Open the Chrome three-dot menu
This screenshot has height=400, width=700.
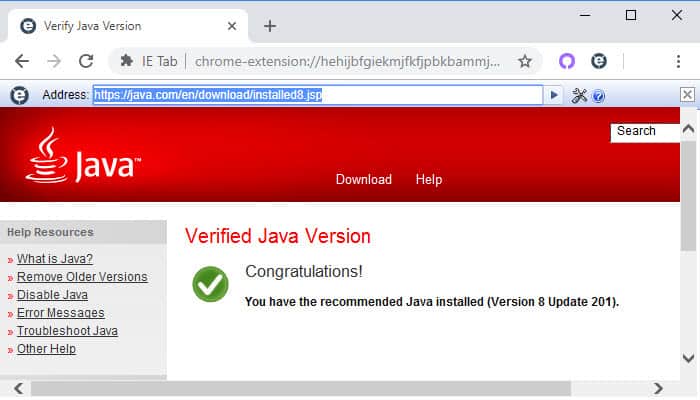point(678,61)
